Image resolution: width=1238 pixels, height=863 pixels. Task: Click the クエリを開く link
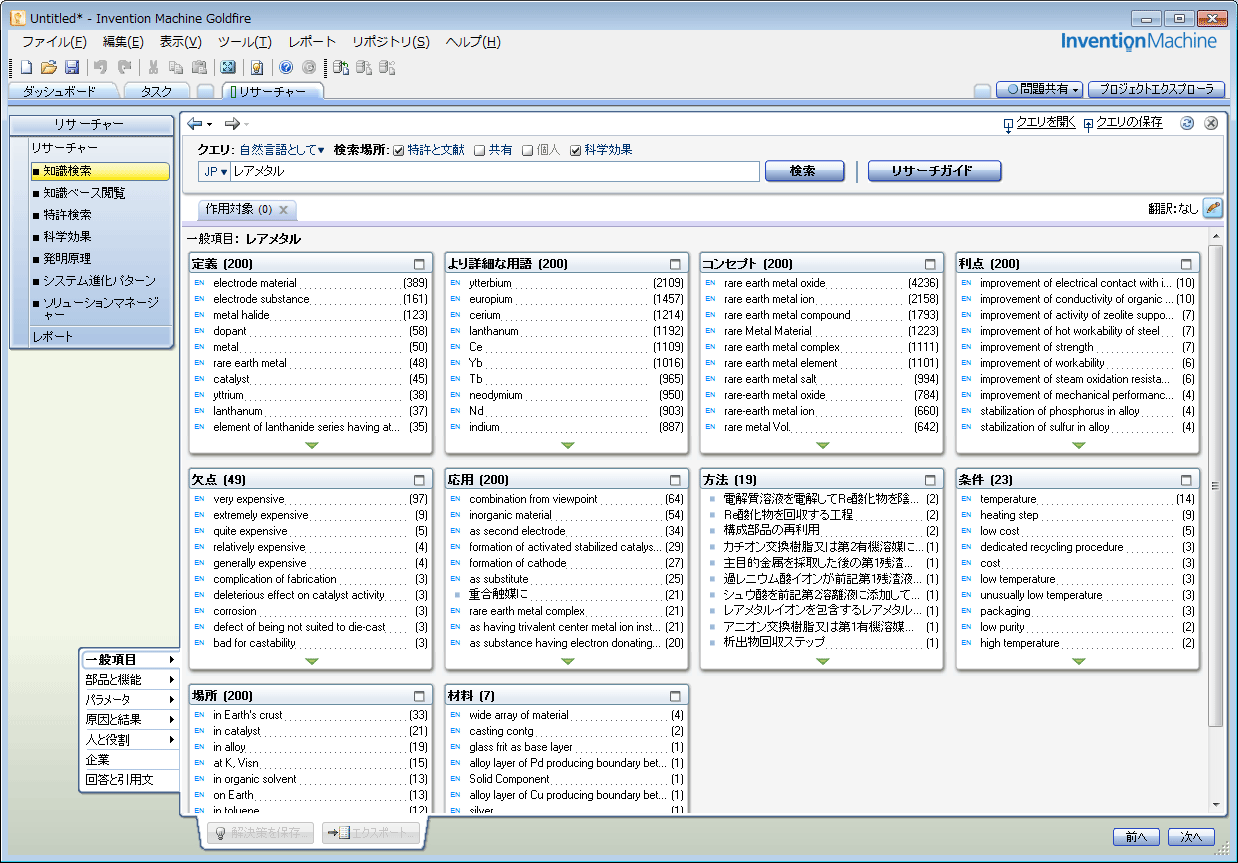point(1046,123)
